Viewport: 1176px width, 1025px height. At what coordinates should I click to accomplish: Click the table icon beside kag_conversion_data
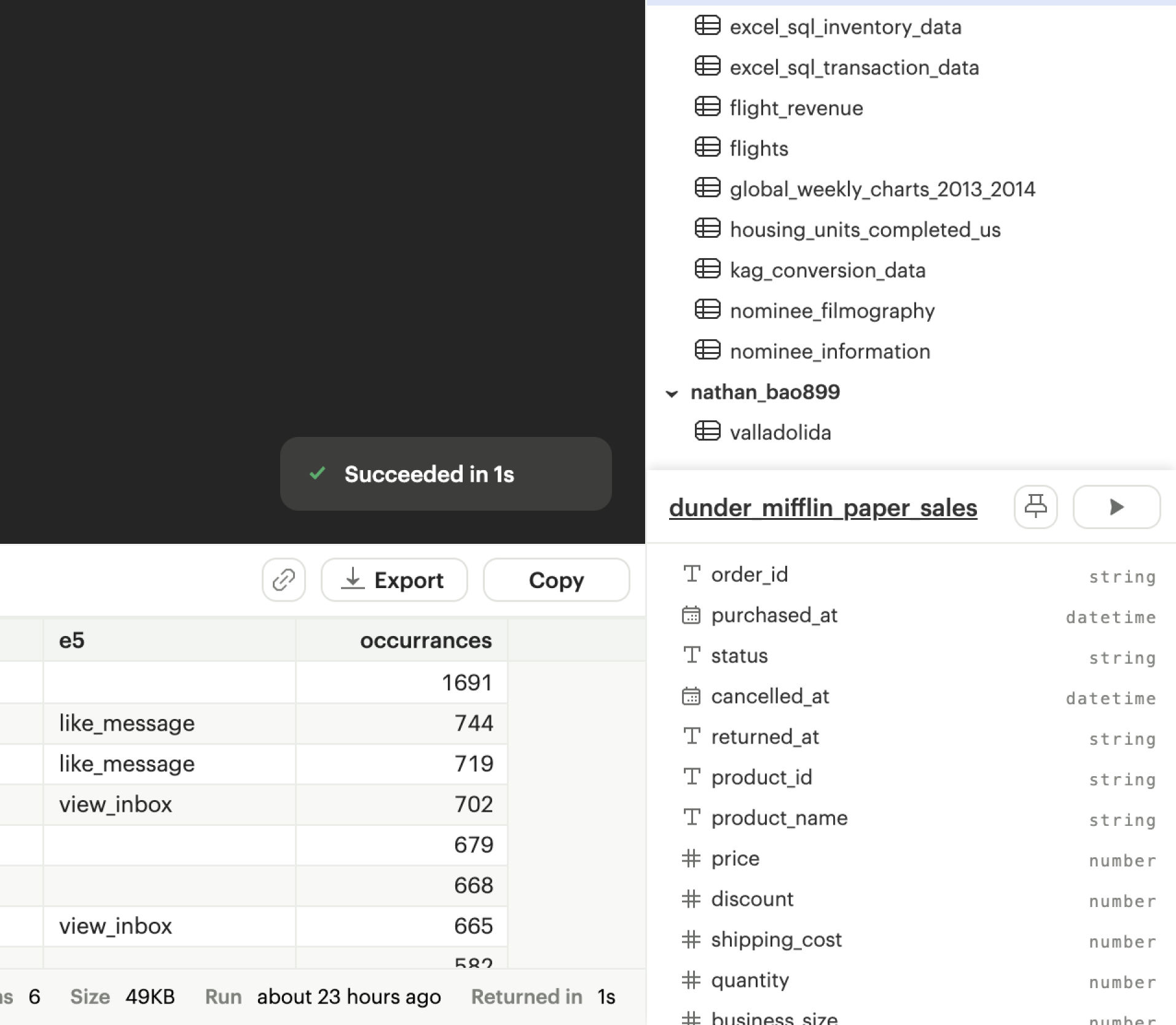(707, 269)
